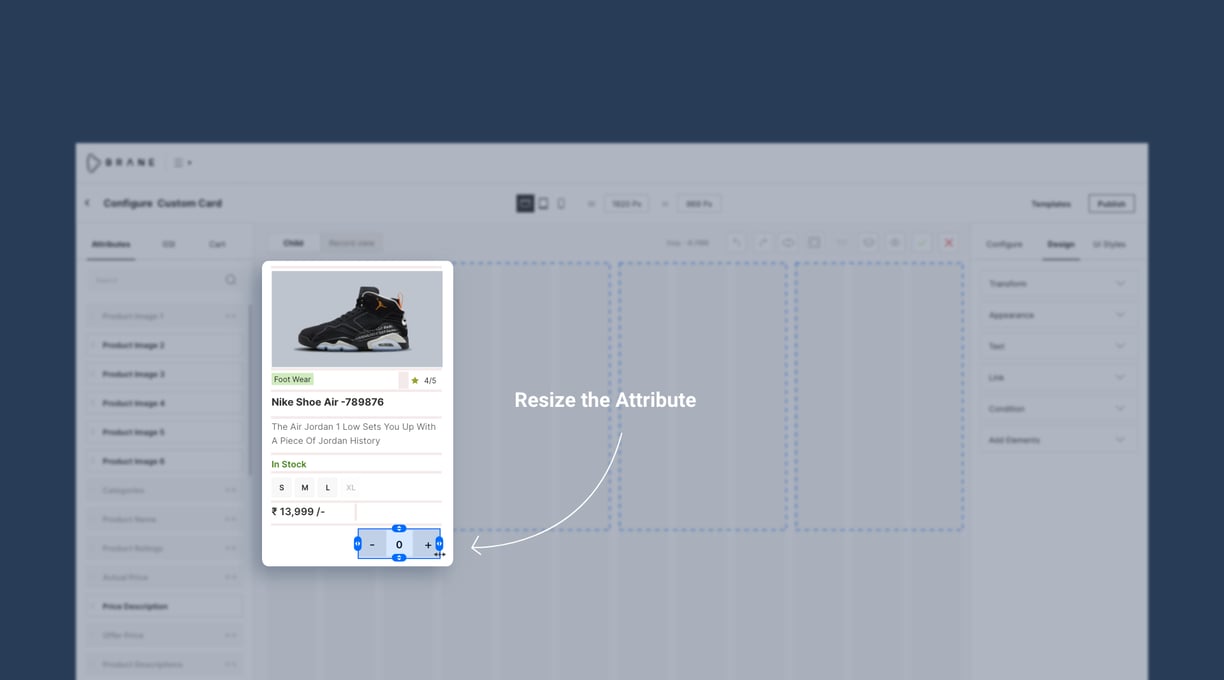
Task: Expand the Transform section
Action: (1059, 284)
